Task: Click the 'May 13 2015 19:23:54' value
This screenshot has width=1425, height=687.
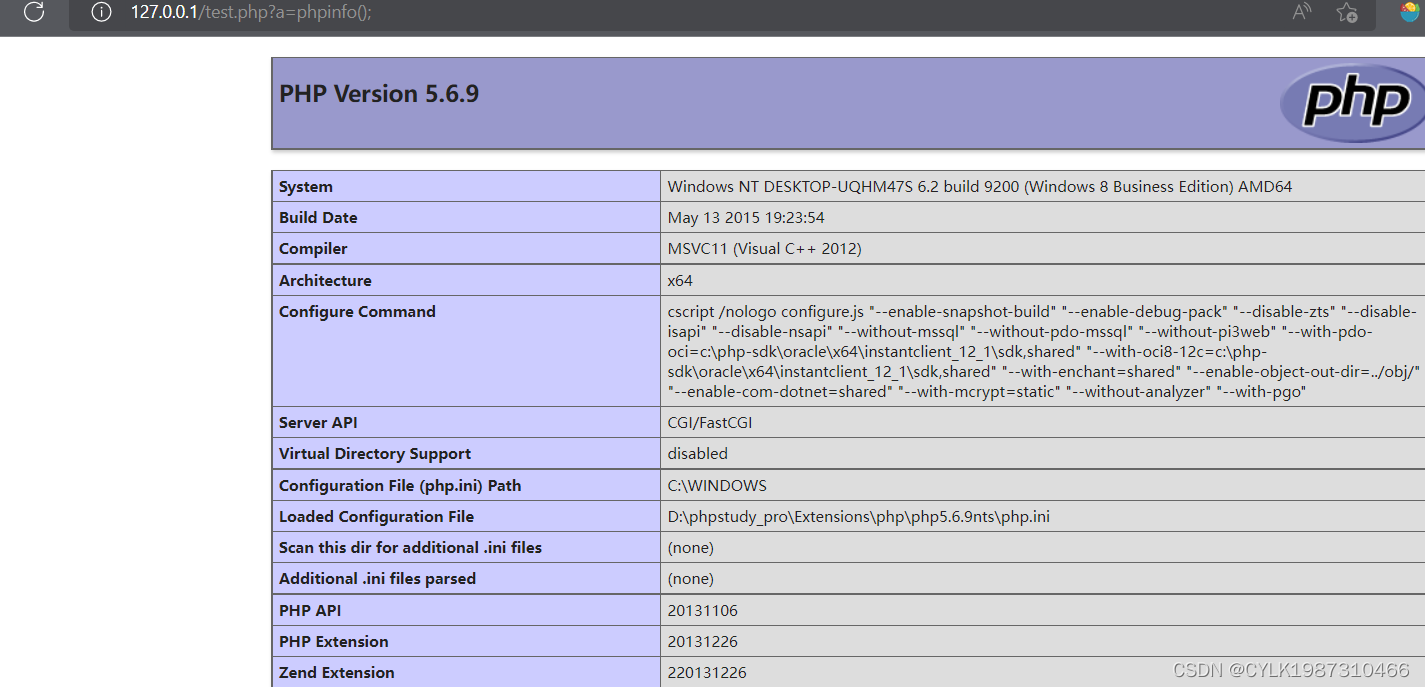Action: tap(746, 218)
